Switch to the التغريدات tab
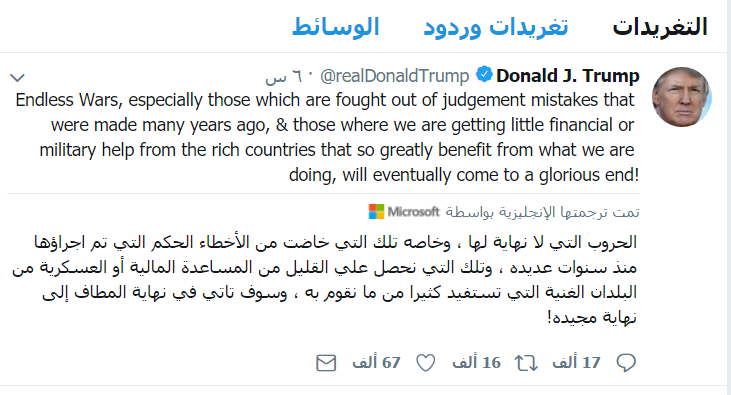 coord(660,27)
